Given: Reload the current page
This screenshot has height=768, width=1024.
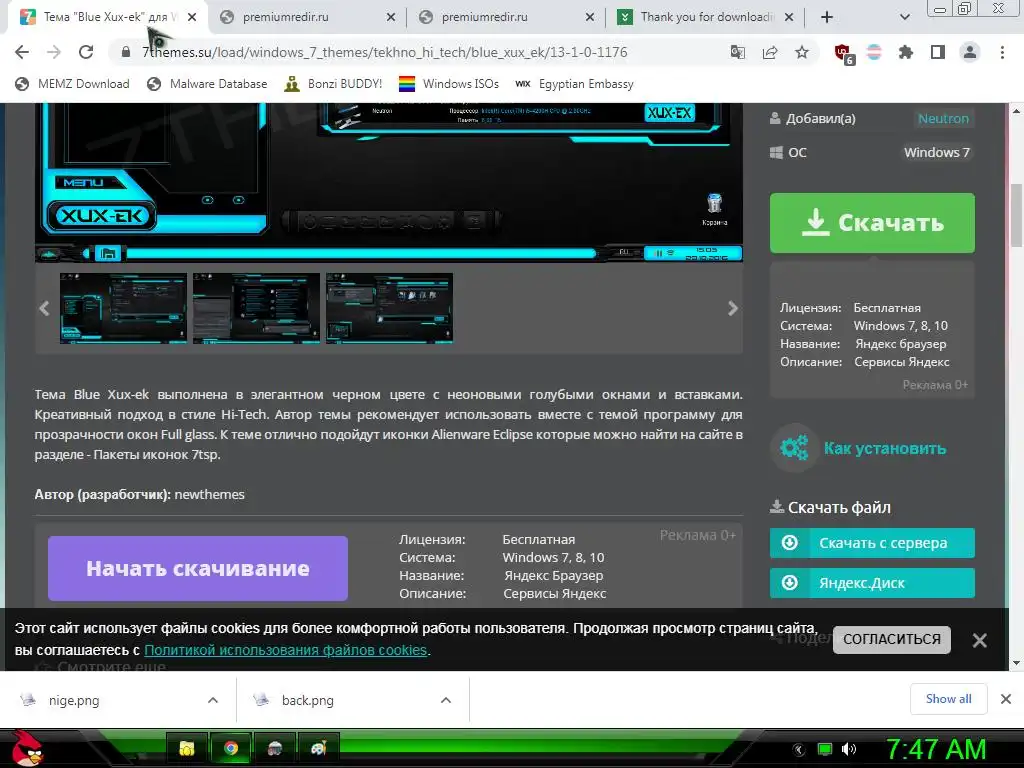Looking at the screenshot, I should click(x=86, y=52).
